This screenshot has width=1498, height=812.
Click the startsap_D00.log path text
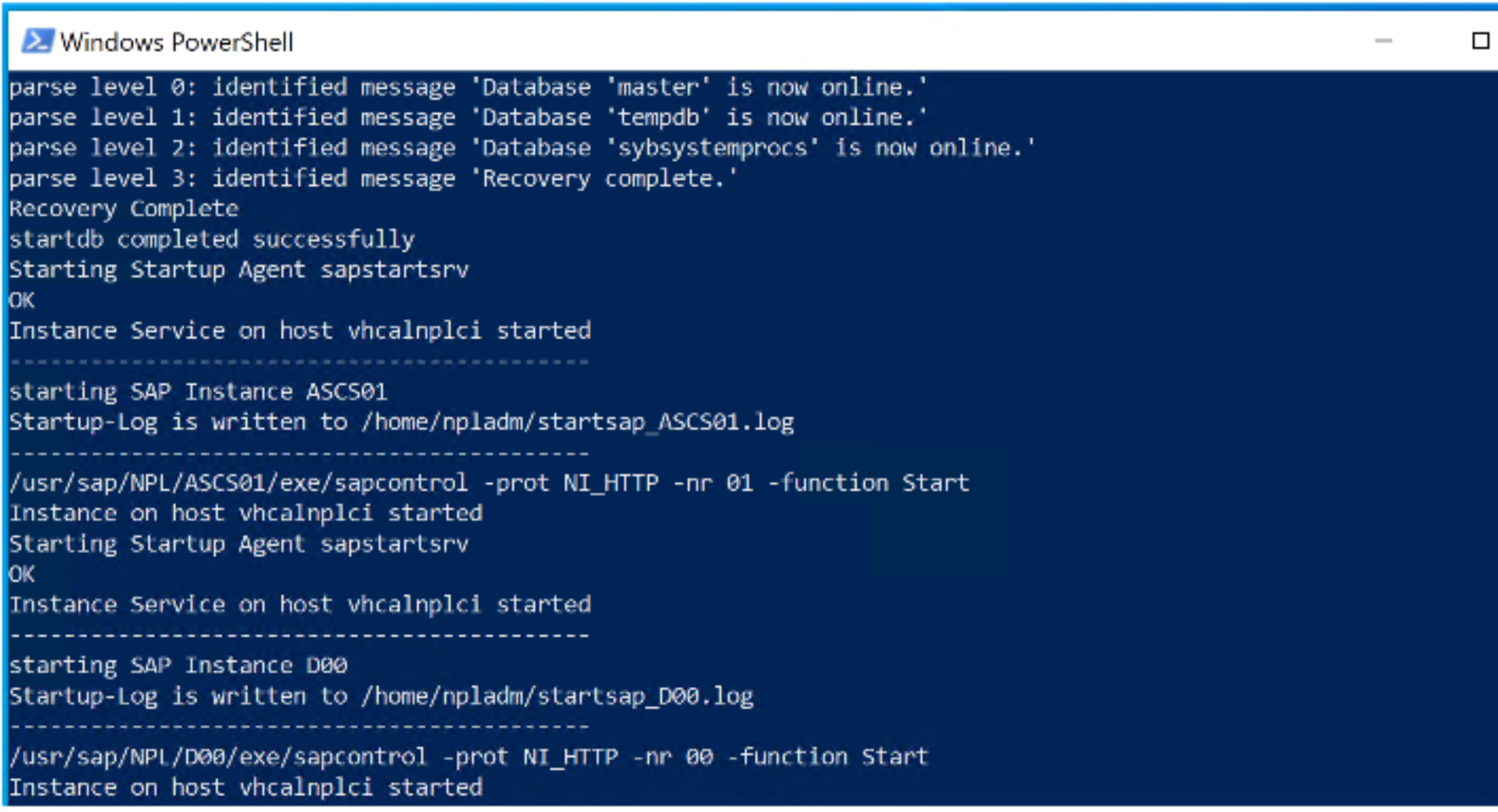[557, 696]
